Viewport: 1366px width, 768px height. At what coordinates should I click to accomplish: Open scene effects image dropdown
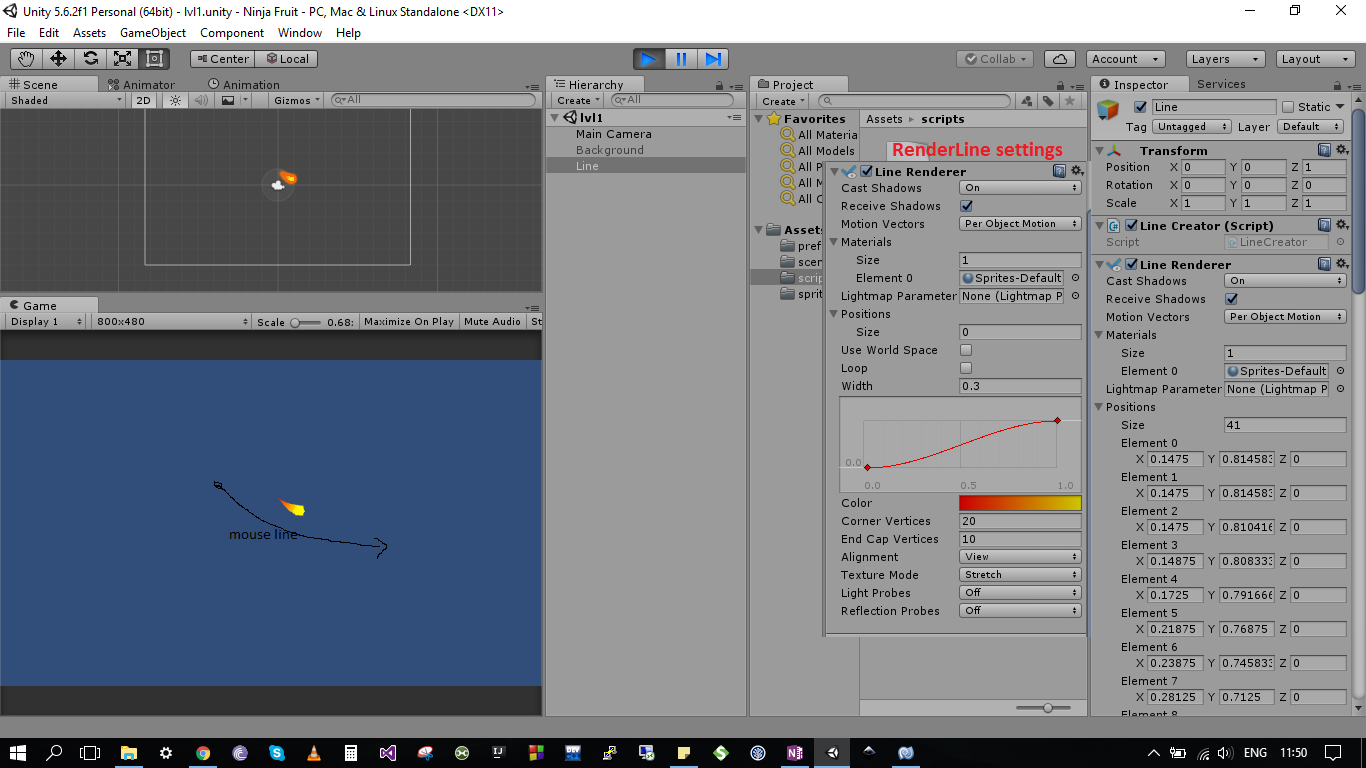tap(234, 100)
